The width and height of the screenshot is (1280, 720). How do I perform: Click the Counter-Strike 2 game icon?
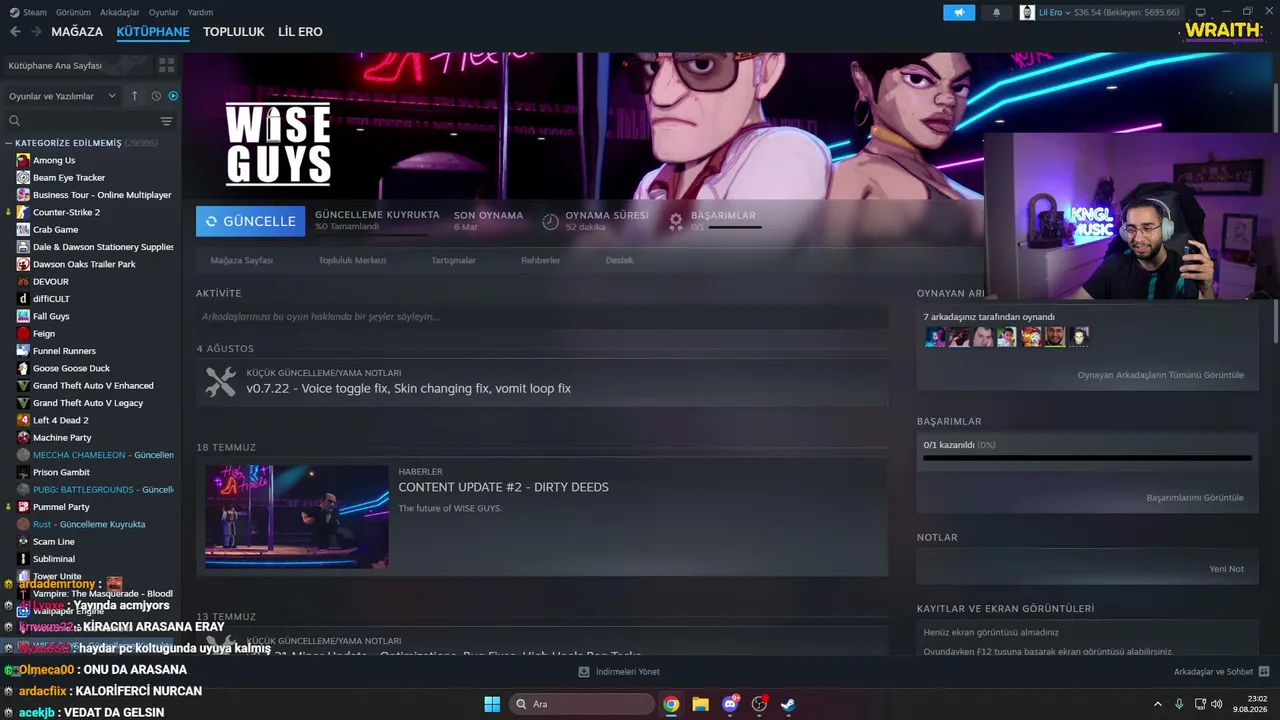click(x=23, y=212)
